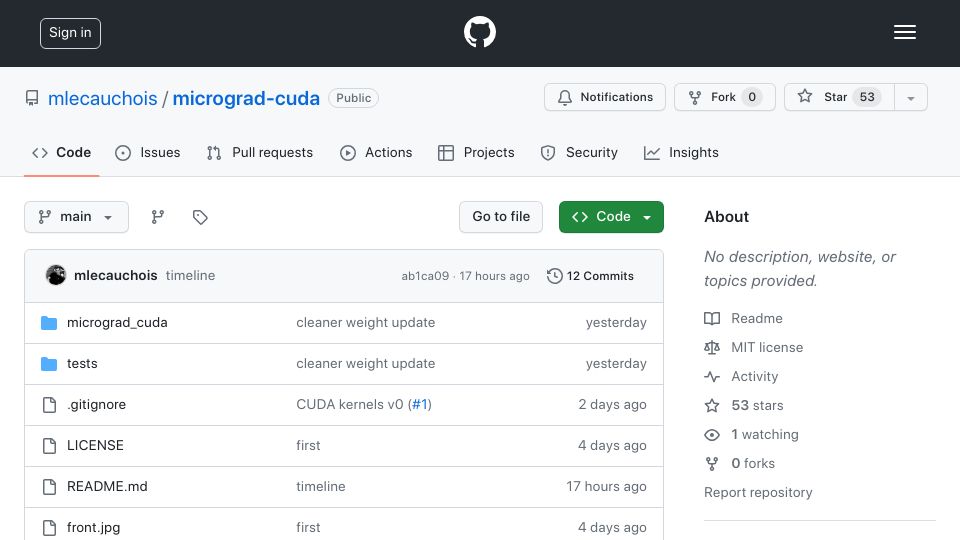The width and height of the screenshot is (960, 540).
Task: Click '2 days ago' in .gitignore row
Action: 612,405
